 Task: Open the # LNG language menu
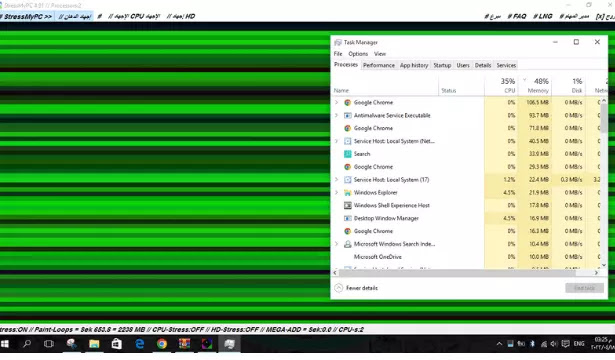click(x=542, y=16)
